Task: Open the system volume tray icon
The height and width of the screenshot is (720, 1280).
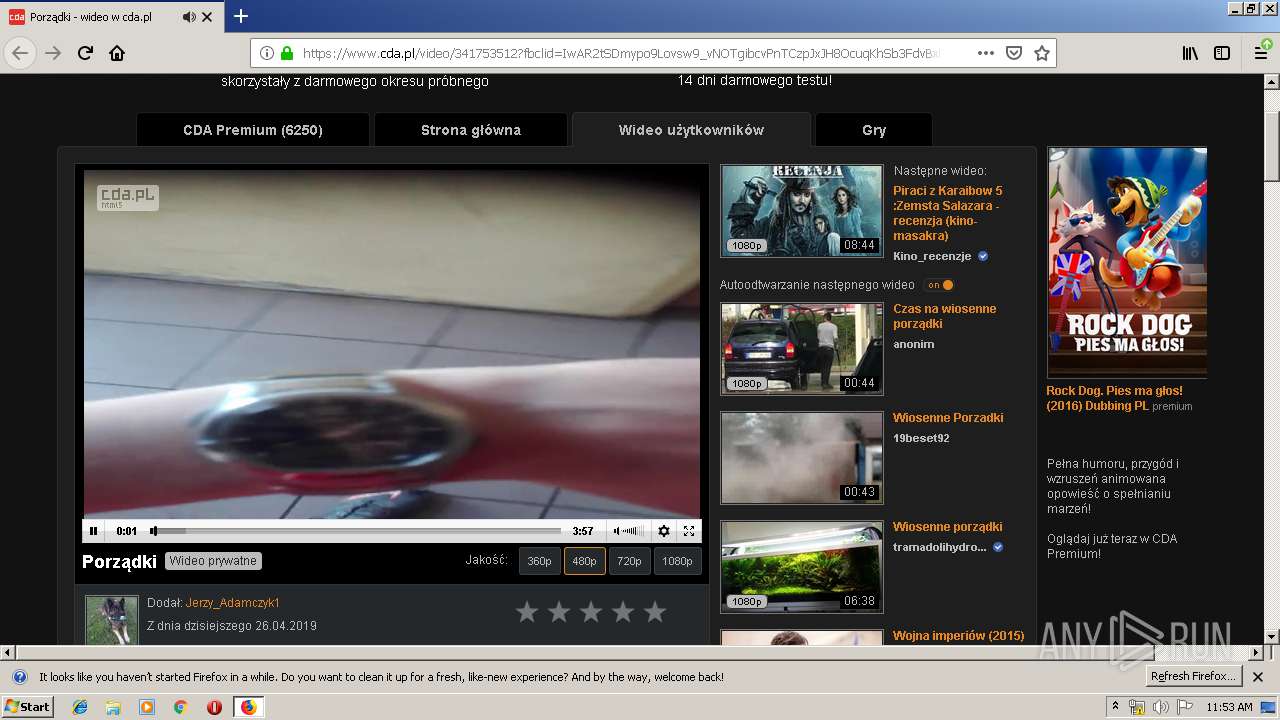Action: [x=1161, y=707]
